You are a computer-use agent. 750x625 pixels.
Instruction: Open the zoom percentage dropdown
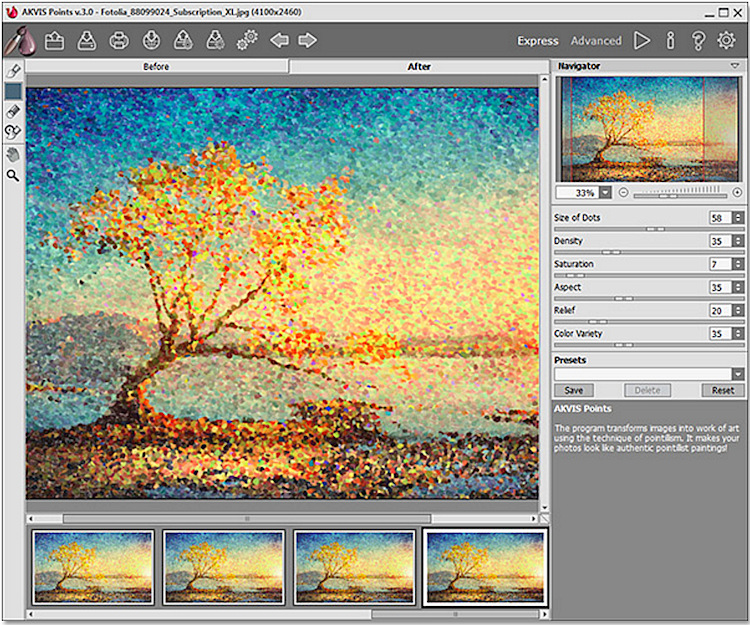[x=606, y=192]
